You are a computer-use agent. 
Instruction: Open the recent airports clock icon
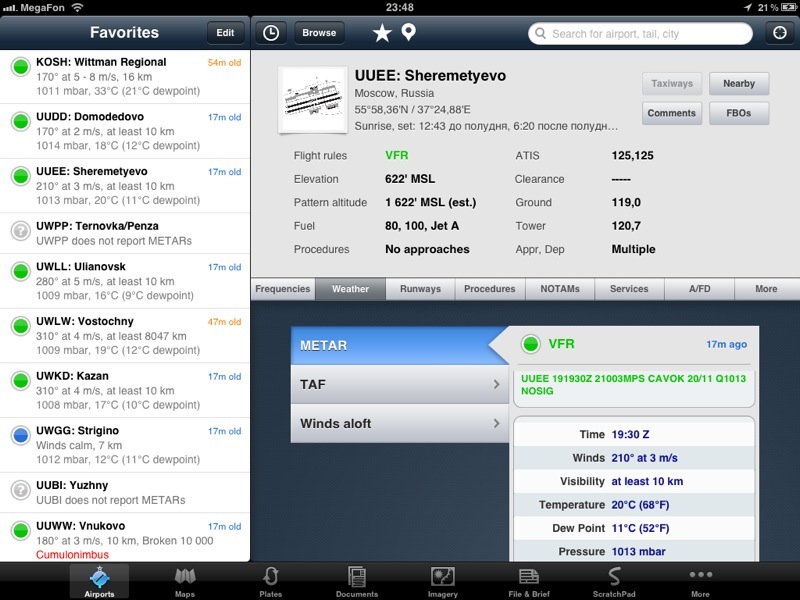pyautogui.click(x=271, y=33)
